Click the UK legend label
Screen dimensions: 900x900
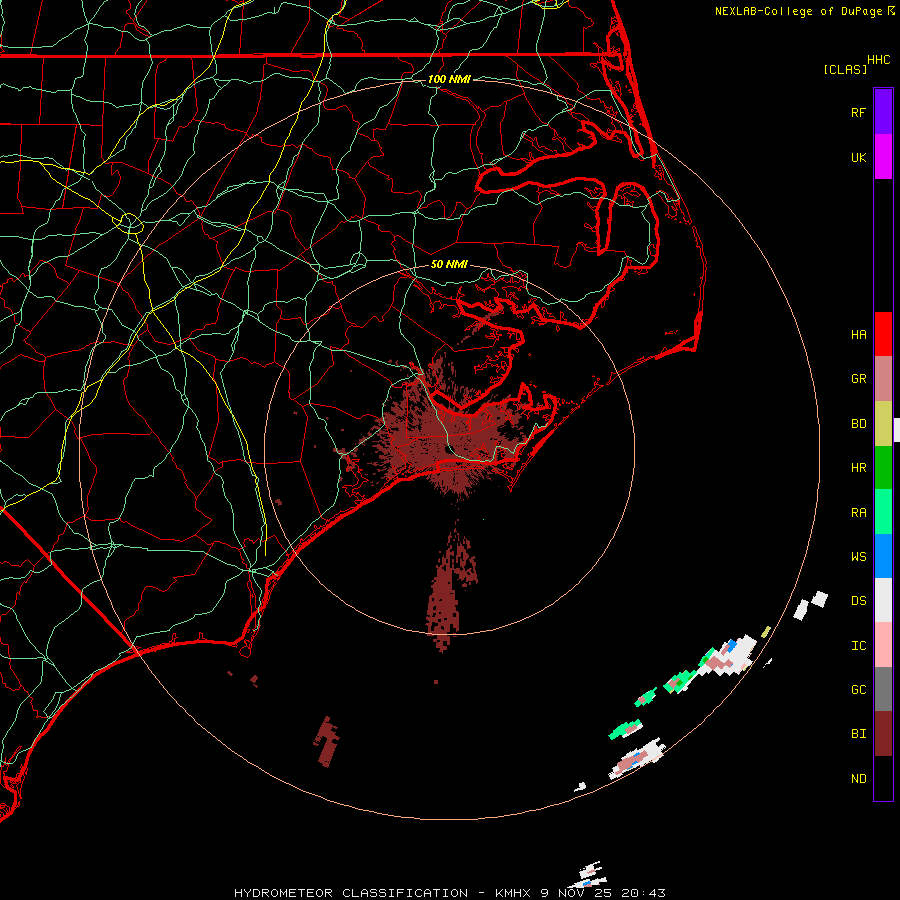coord(858,157)
